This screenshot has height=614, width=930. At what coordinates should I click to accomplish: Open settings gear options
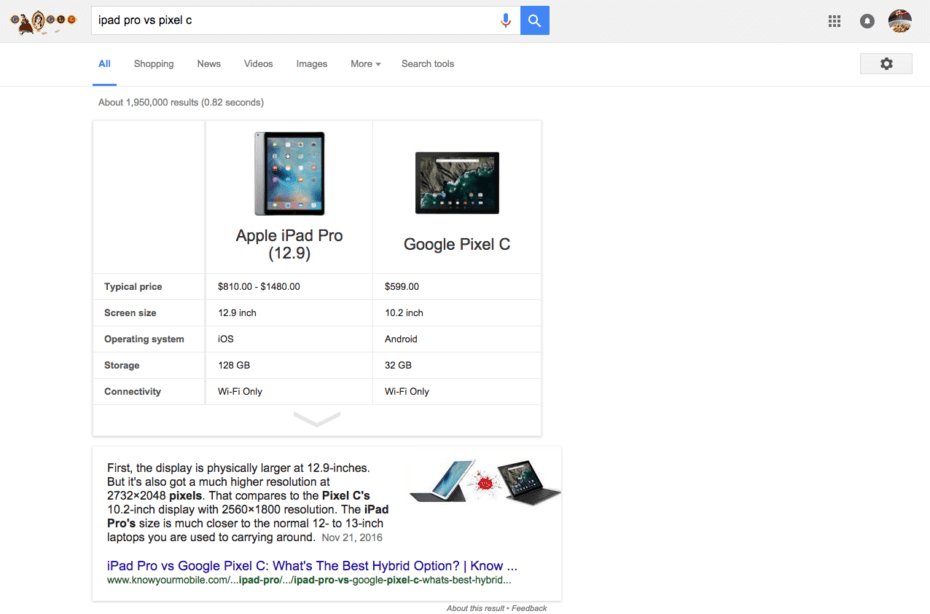[886, 64]
